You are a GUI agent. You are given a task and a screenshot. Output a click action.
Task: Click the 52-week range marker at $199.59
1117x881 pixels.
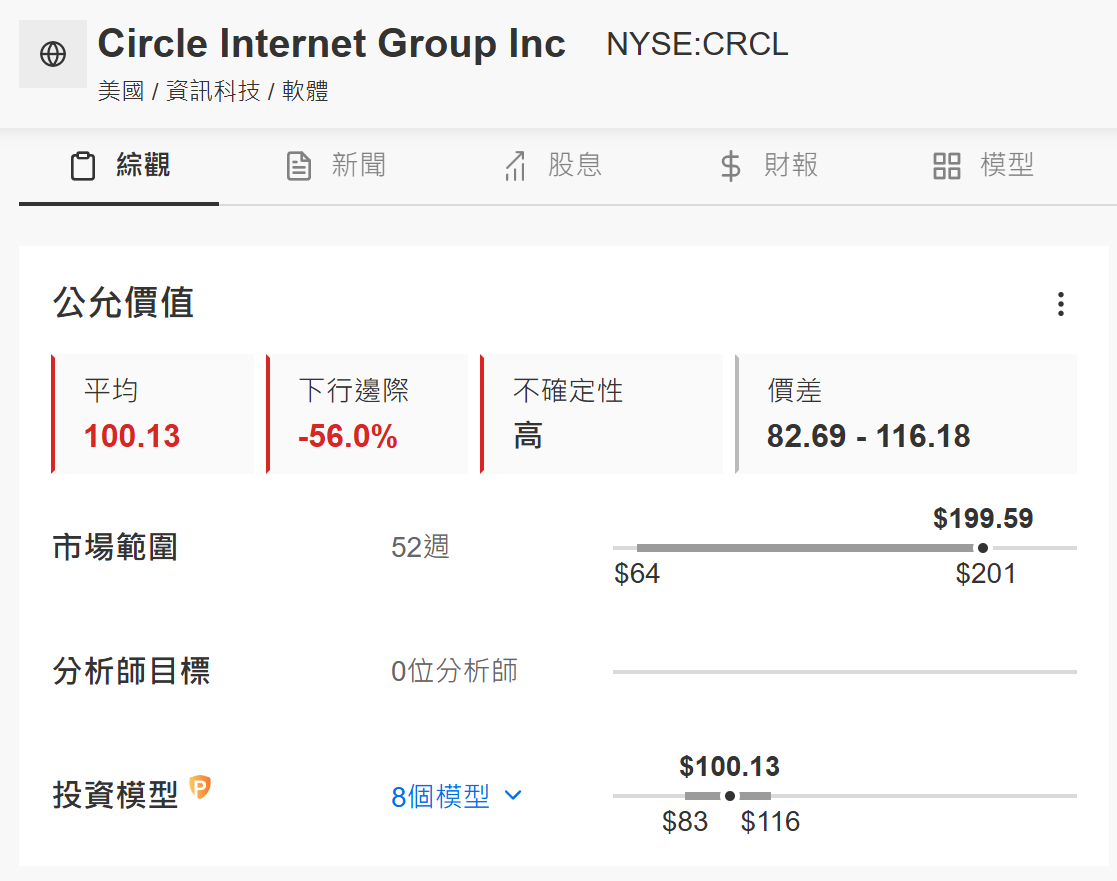pos(983,548)
